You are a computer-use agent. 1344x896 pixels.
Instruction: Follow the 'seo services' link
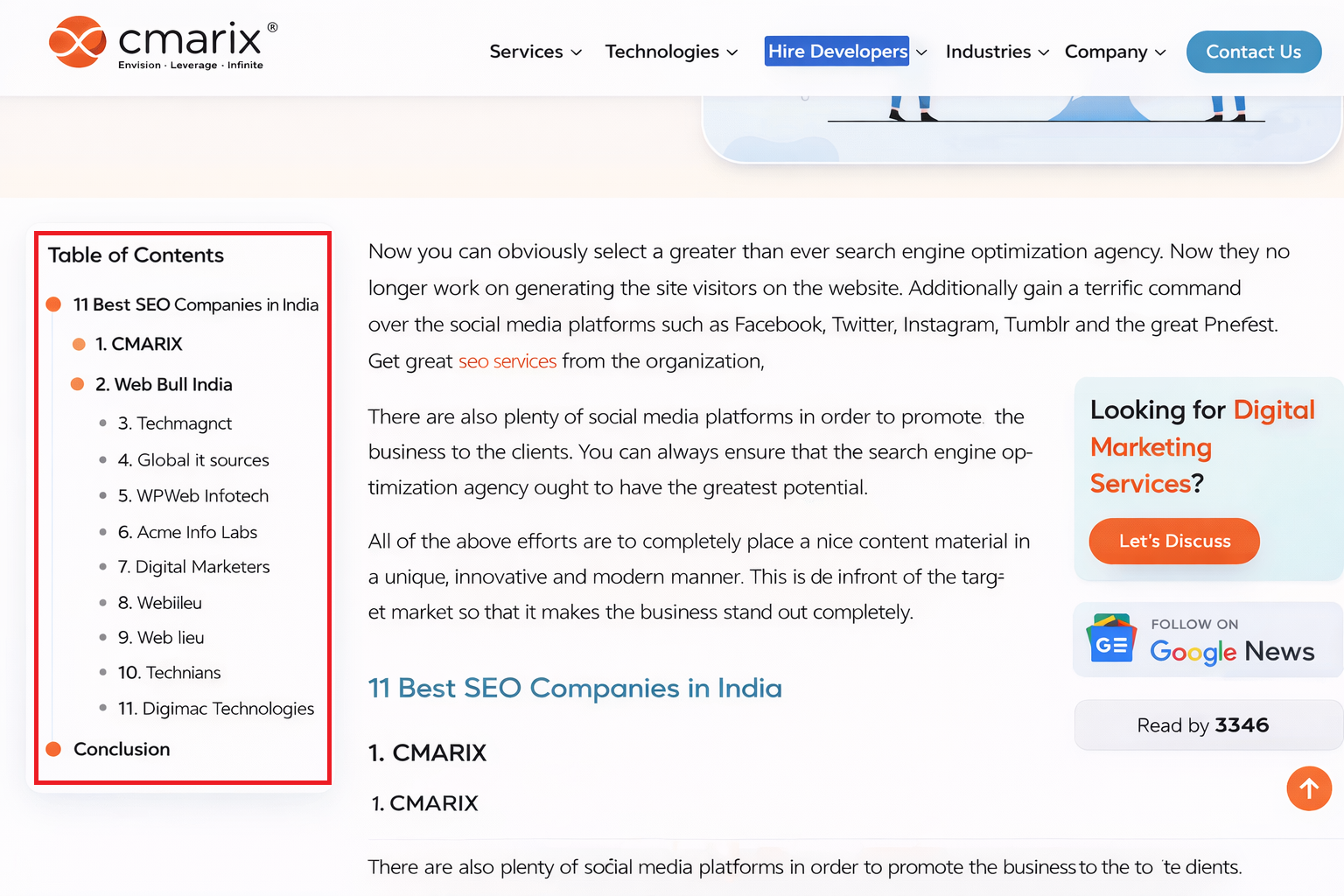(507, 361)
